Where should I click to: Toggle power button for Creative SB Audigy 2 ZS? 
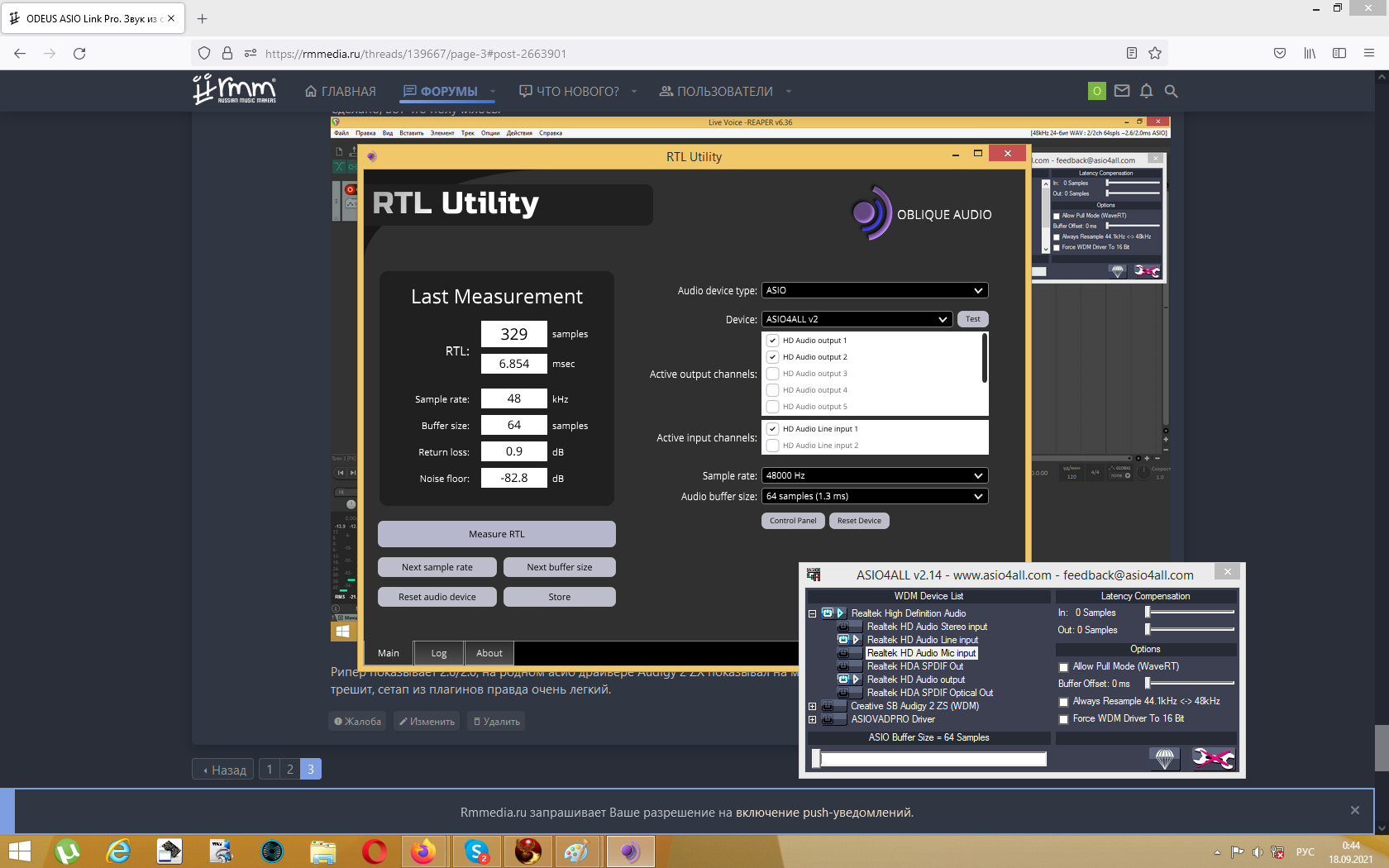point(828,706)
